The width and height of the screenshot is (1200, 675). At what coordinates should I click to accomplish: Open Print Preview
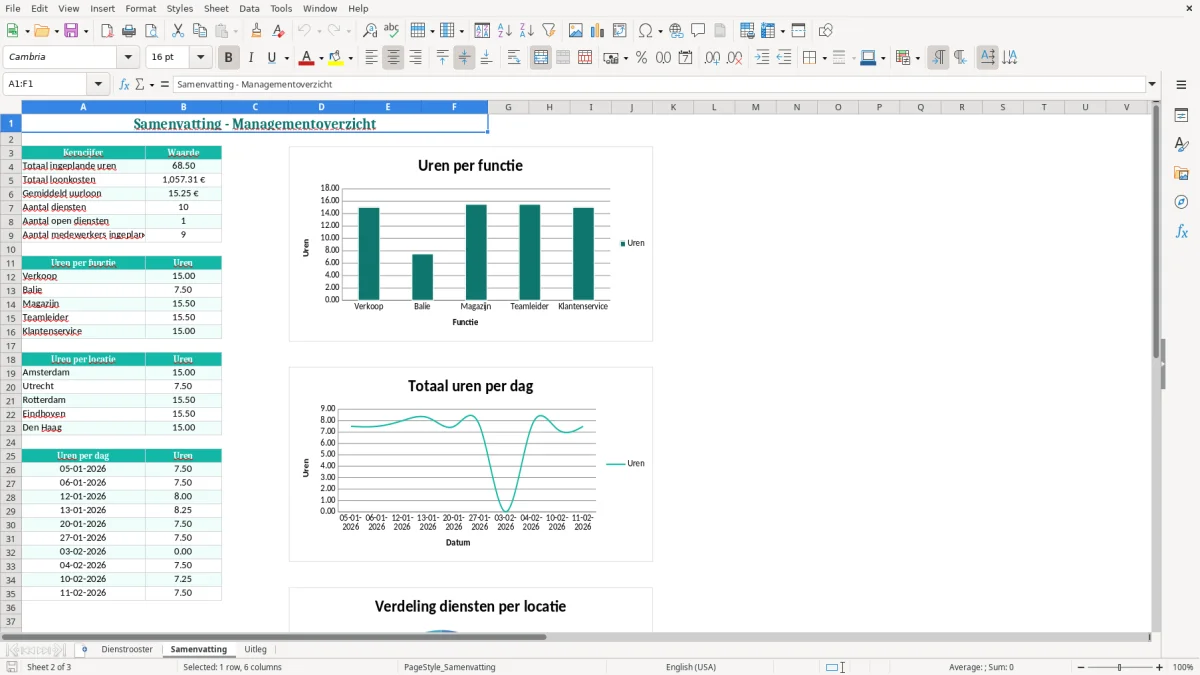coord(151,31)
